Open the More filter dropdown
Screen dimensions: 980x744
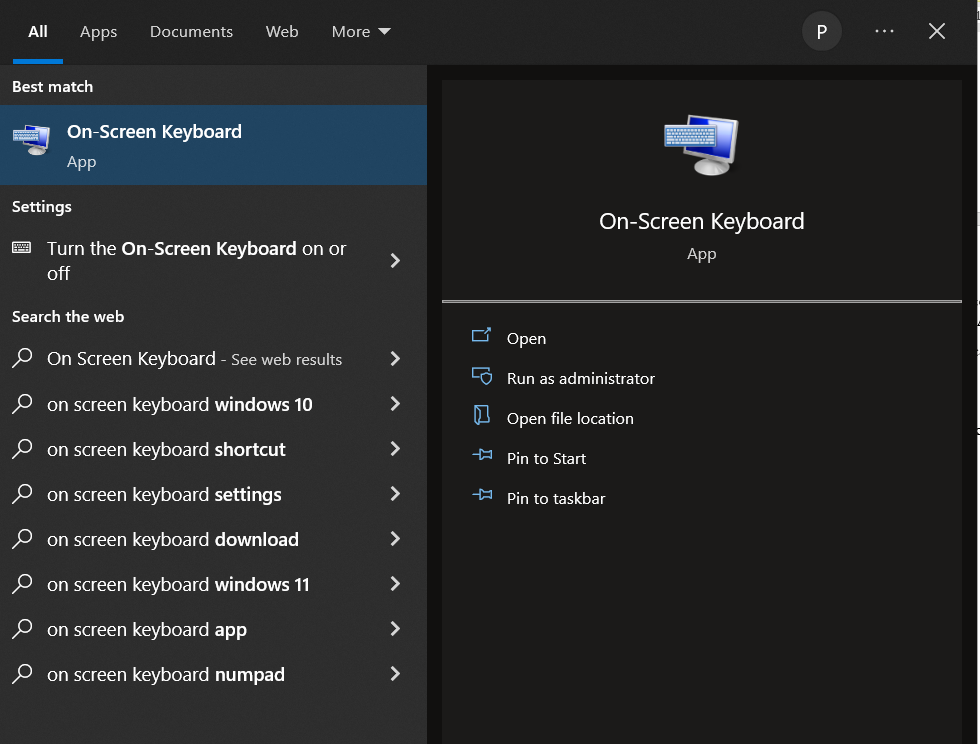tap(361, 31)
